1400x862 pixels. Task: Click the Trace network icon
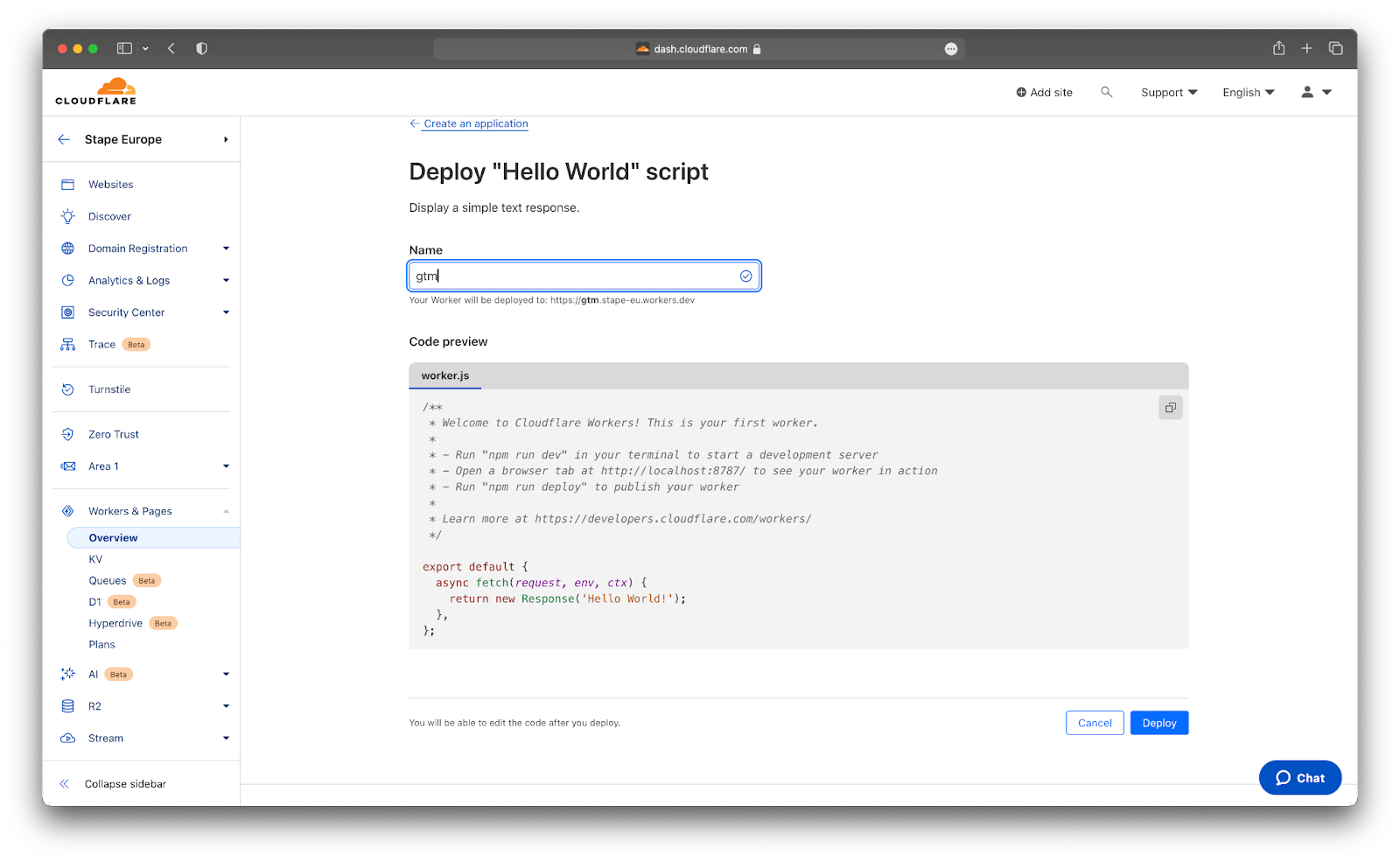coord(67,344)
